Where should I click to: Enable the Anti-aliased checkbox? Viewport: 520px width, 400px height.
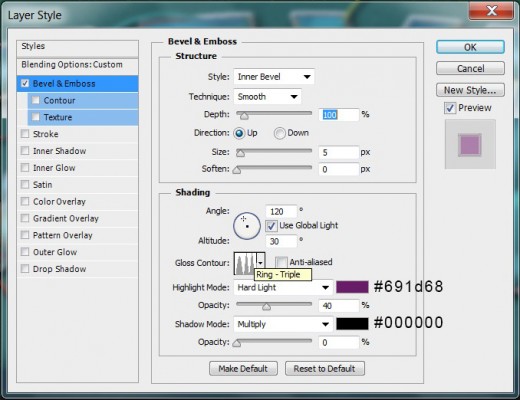click(x=281, y=262)
